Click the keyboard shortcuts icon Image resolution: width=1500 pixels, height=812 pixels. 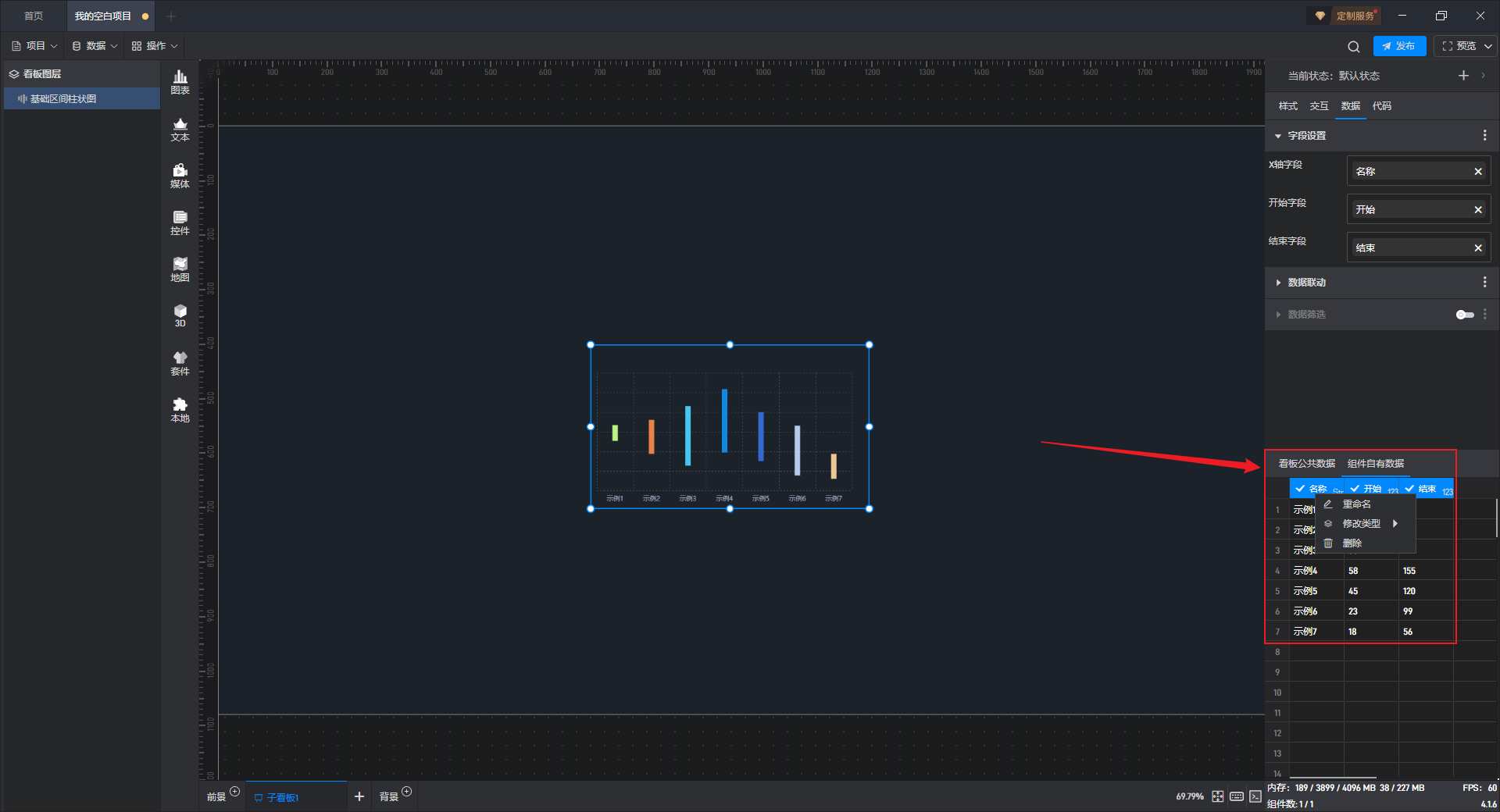(1237, 796)
